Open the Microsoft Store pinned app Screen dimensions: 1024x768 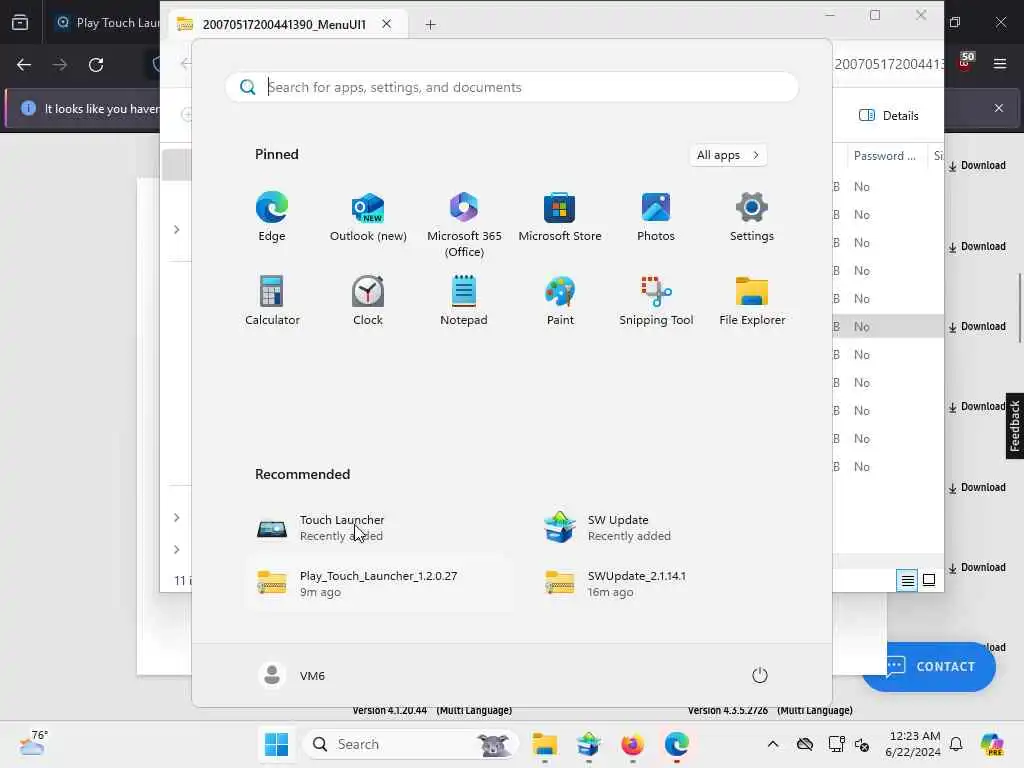560,217
